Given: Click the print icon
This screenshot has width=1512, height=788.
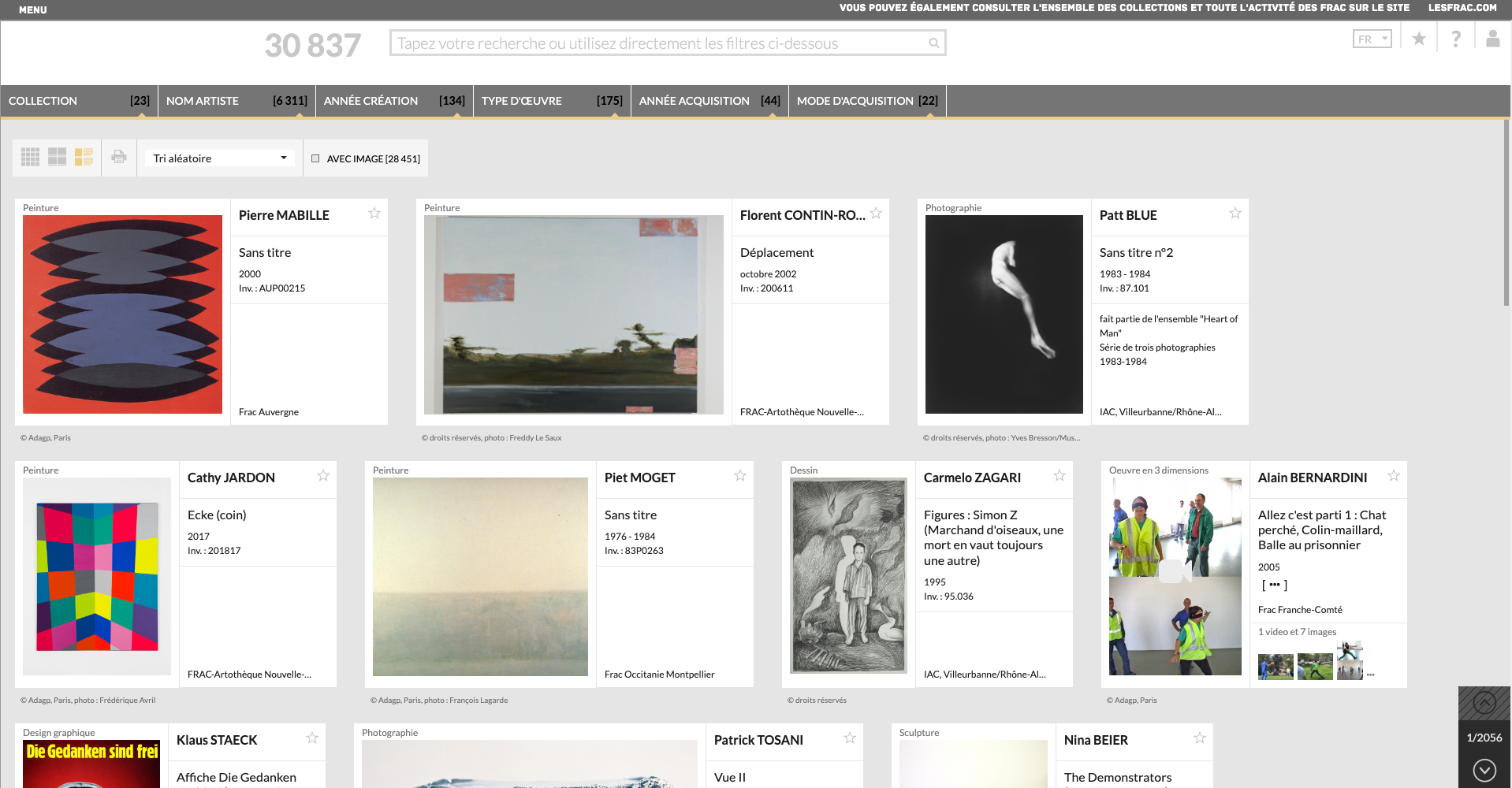Looking at the screenshot, I should click(x=119, y=158).
